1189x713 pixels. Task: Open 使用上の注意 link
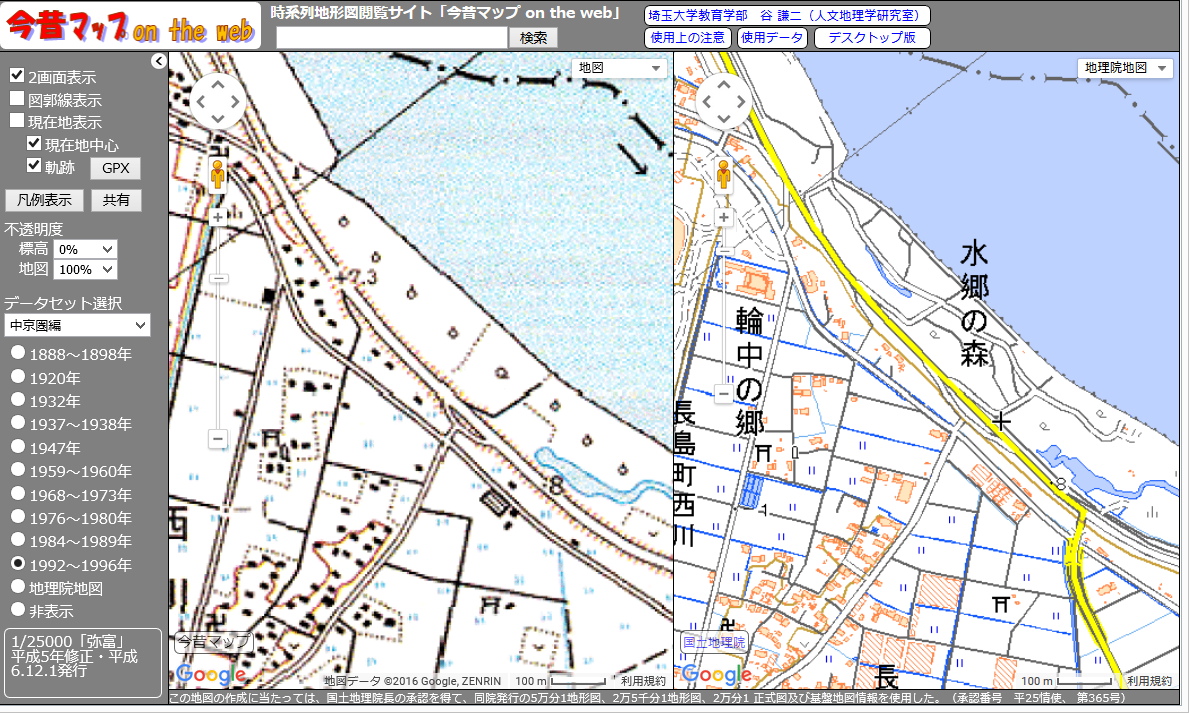688,37
